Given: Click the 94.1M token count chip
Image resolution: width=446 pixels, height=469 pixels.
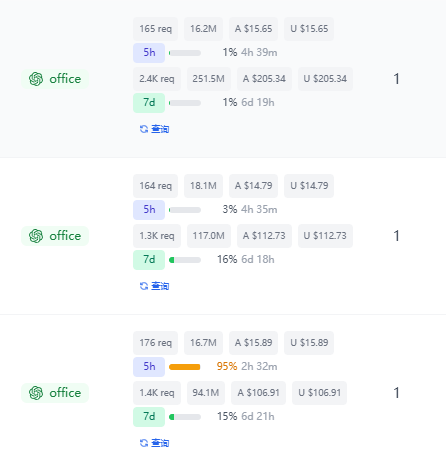Looking at the screenshot, I should (206, 393).
